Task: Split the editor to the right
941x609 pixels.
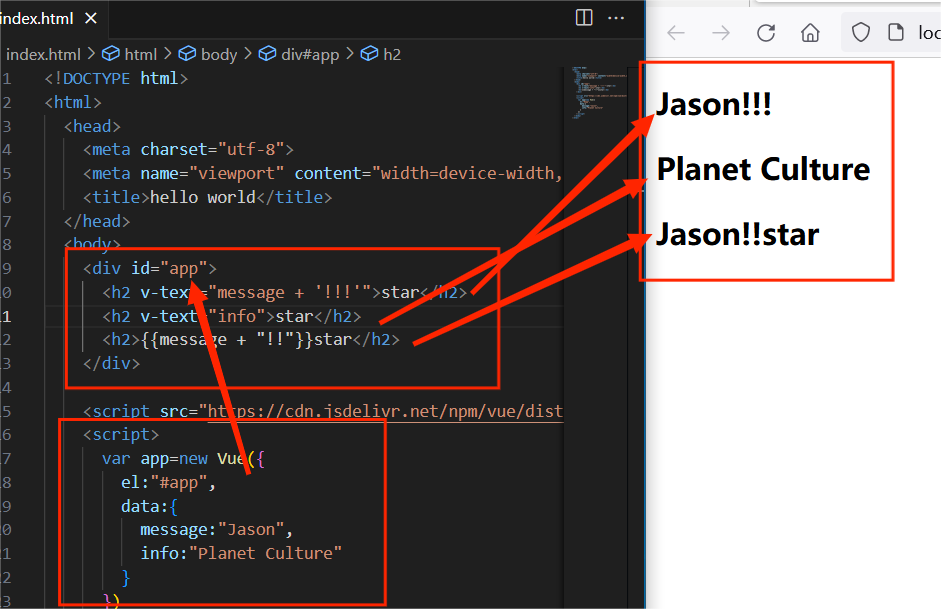Action: [x=584, y=18]
